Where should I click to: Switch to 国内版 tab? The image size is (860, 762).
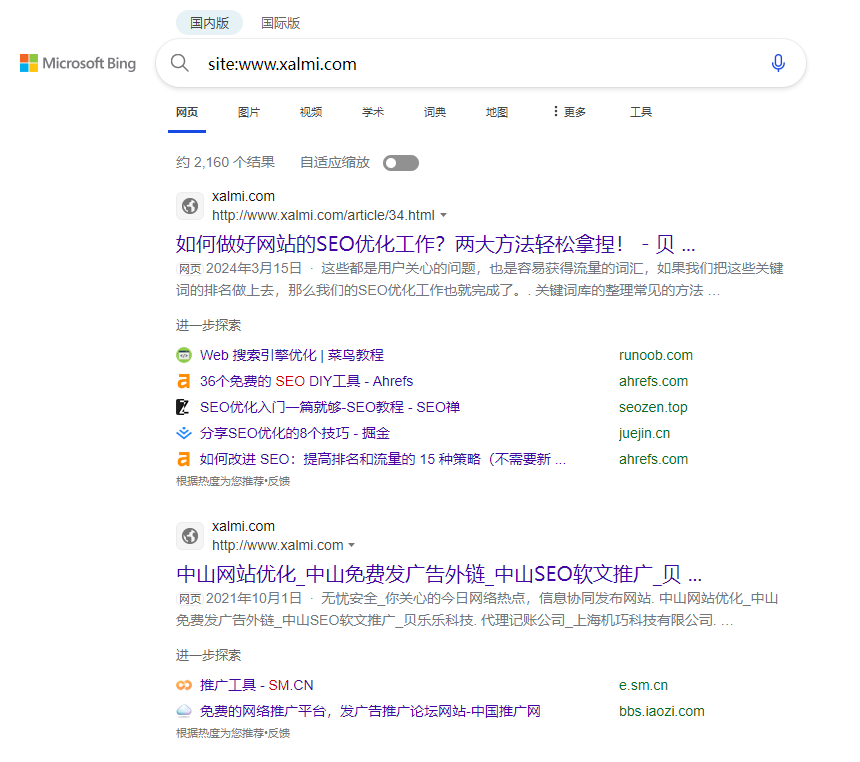(210, 23)
